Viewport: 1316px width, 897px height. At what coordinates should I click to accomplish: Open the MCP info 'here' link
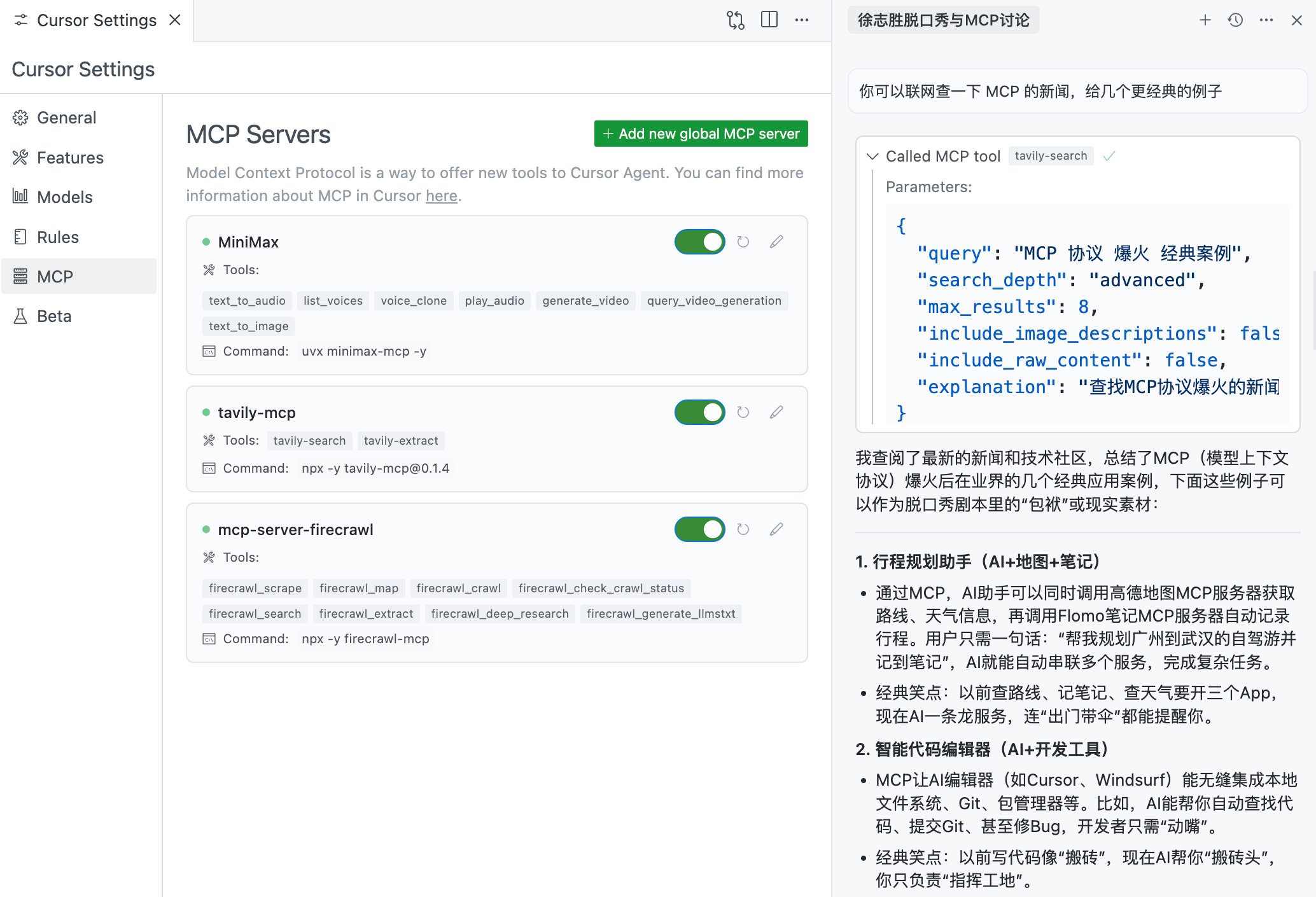point(441,196)
